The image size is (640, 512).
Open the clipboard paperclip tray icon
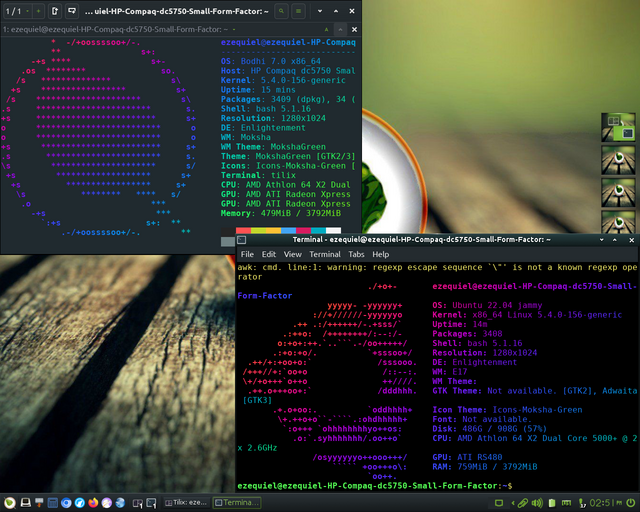tap(523, 503)
